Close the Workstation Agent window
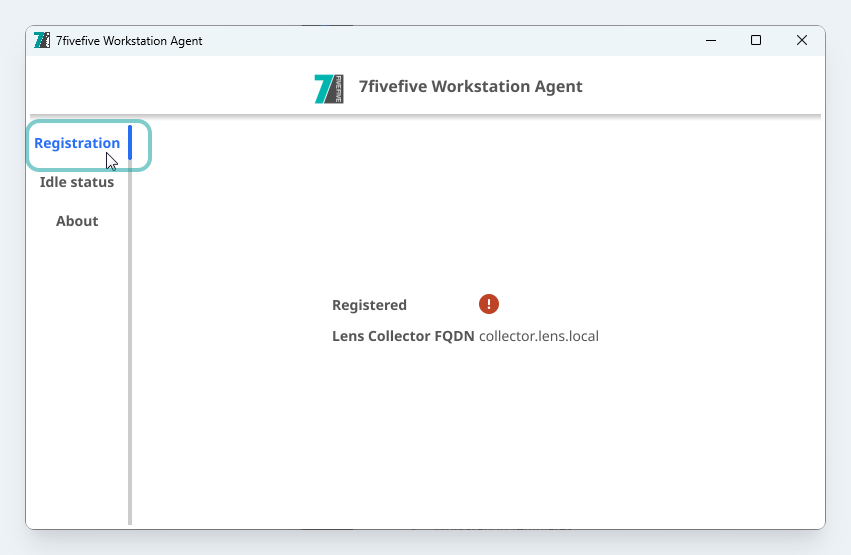 (801, 41)
